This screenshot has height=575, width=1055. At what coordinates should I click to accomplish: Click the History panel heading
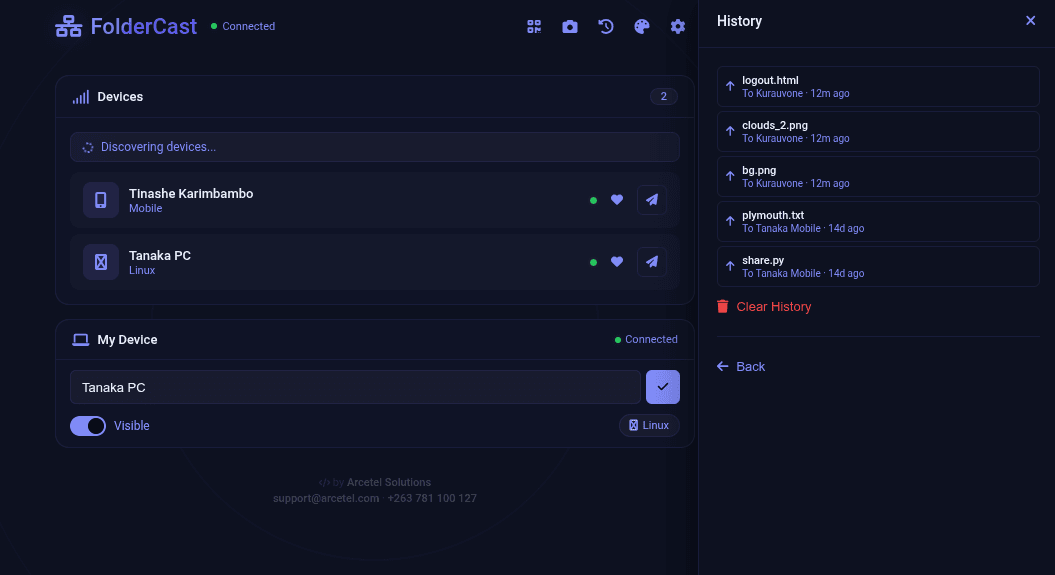click(739, 21)
